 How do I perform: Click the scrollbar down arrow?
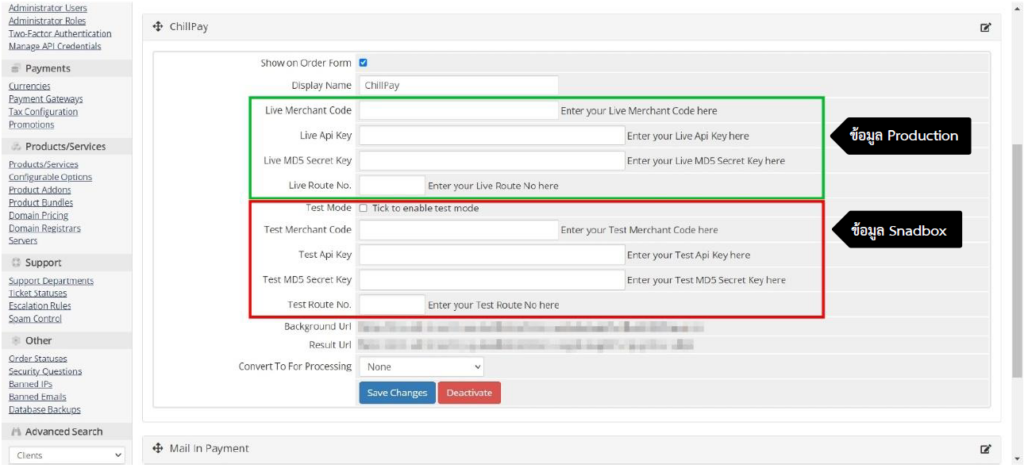point(1017,458)
